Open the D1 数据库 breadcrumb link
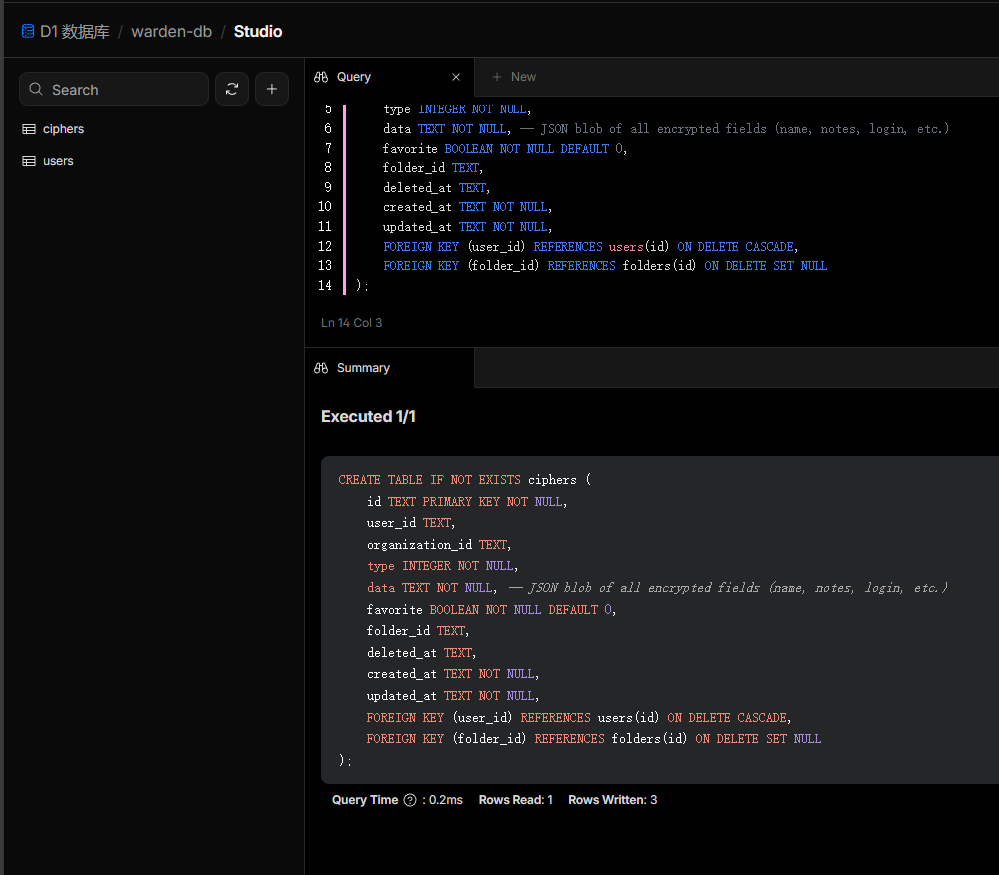 (75, 31)
